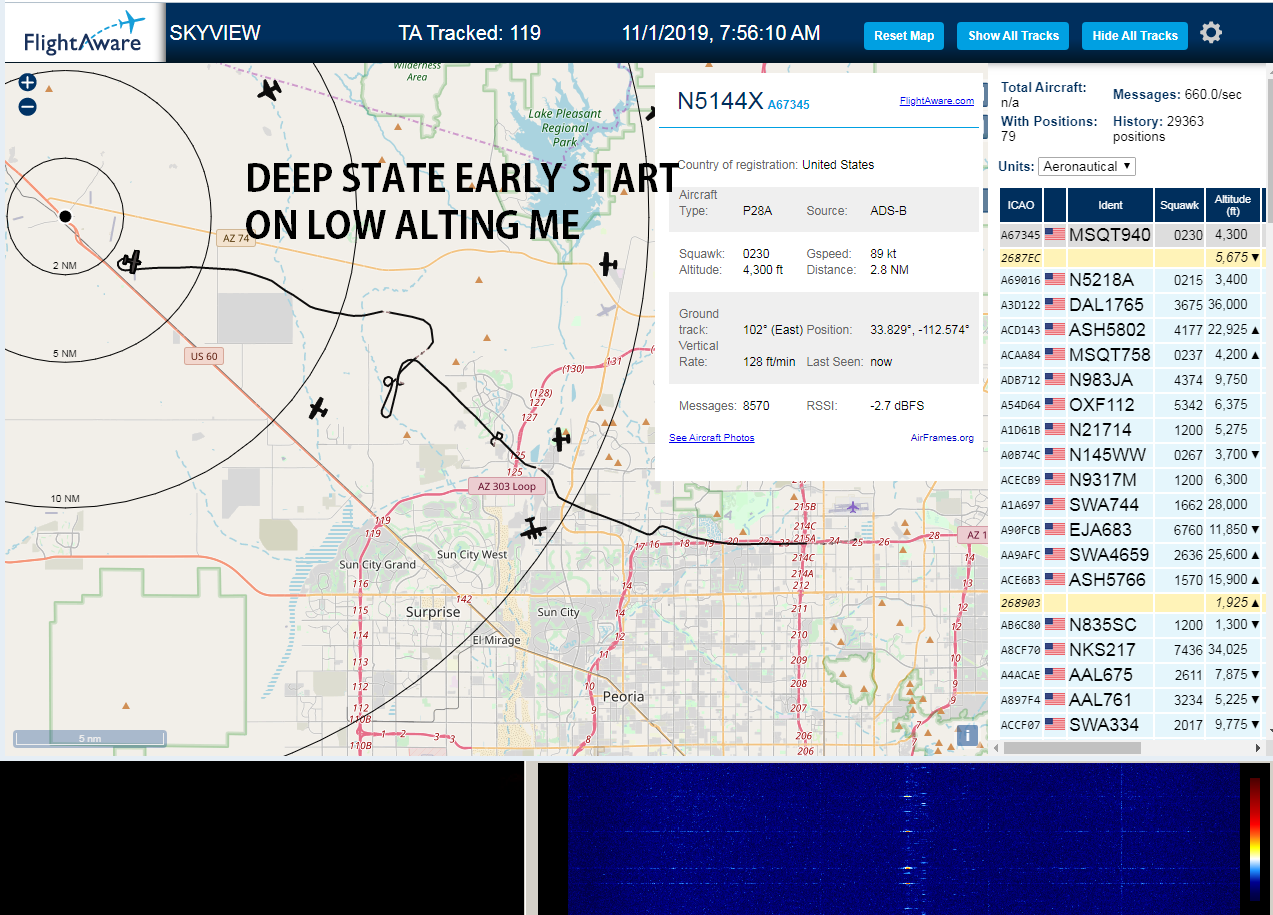The image size is (1273, 915).
Task: Select aircraft icon west of US 60 highway
Action: coord(318,408)
